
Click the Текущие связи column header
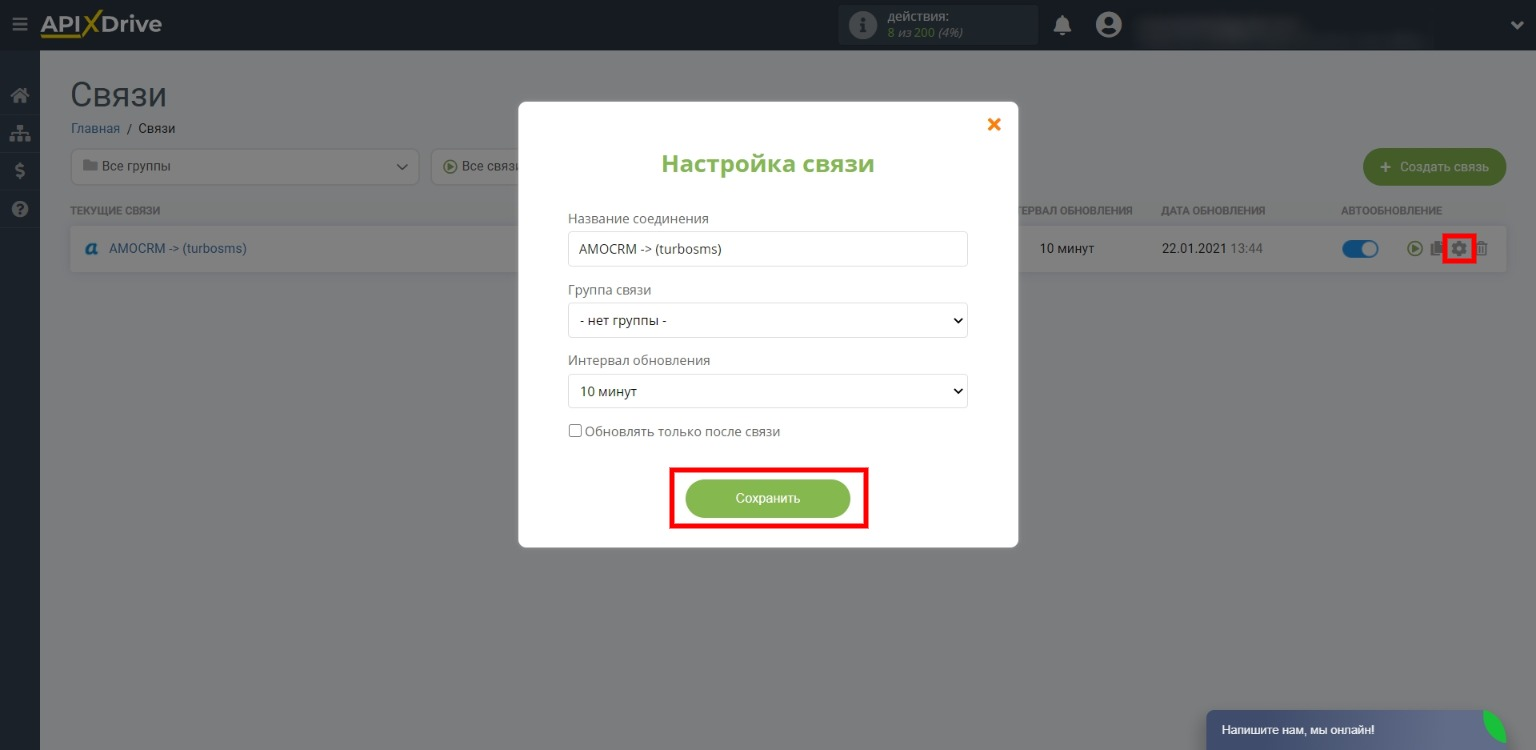[115, 211]
